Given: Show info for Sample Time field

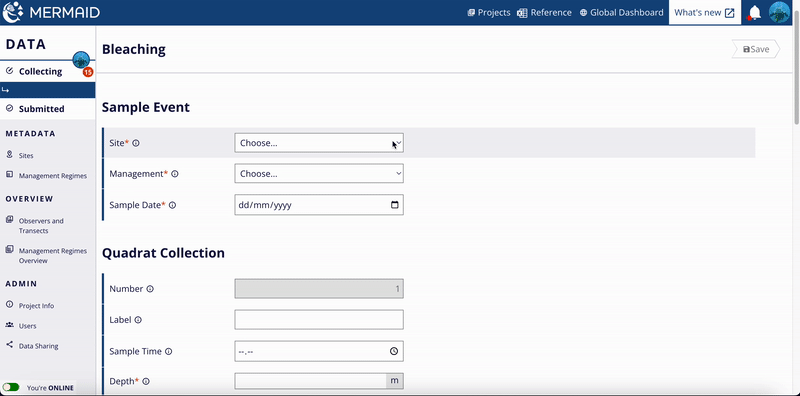Looking at the screenshot, I should click(x=168, y=352).
